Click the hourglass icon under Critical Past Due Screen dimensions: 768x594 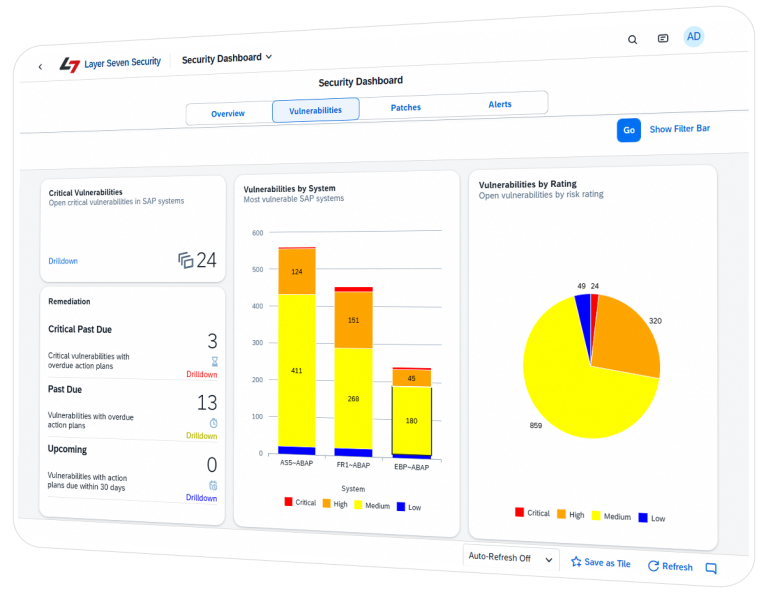point(215,361)
